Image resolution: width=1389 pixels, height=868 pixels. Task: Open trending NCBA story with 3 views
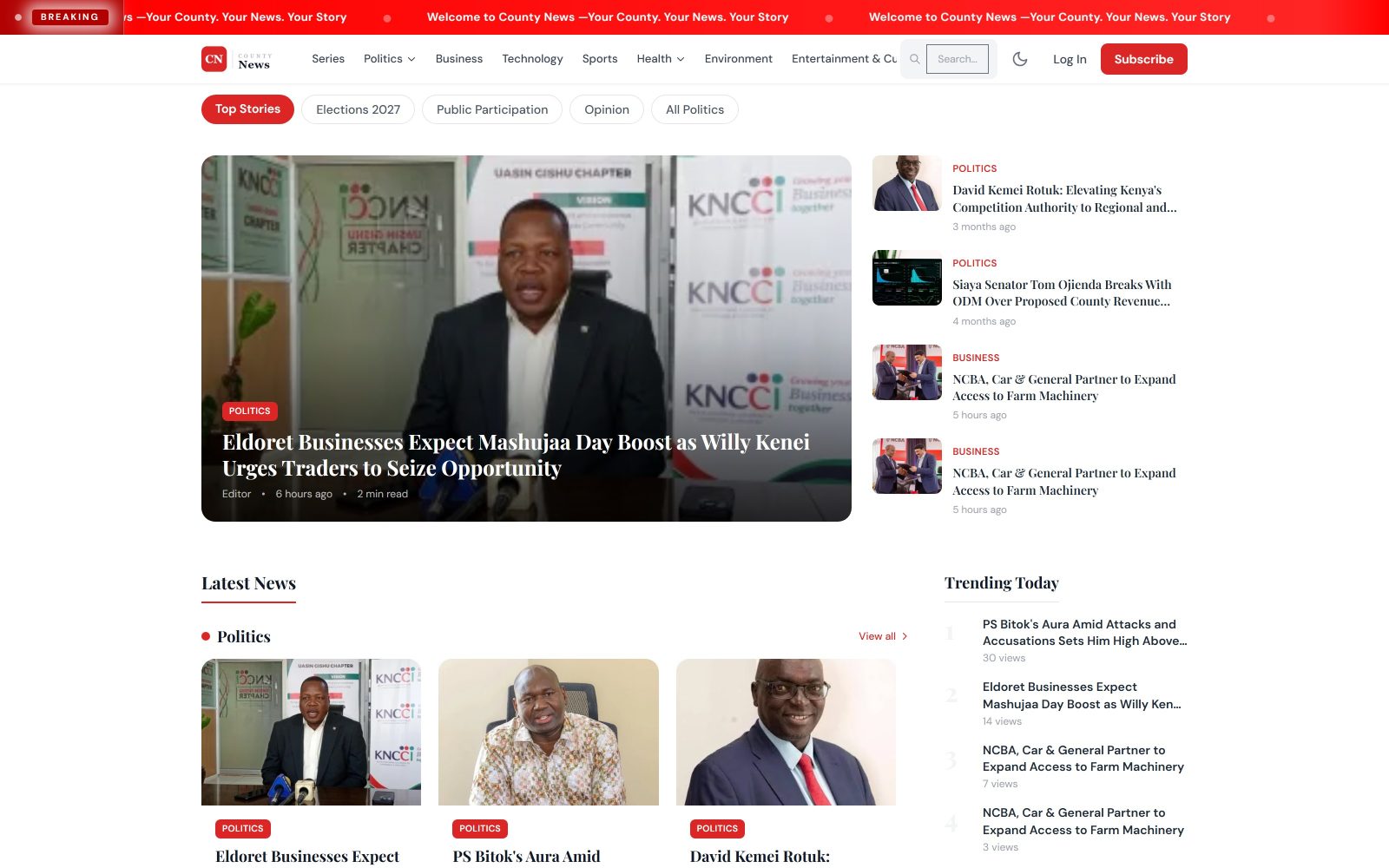click(x=1083, y=821)
